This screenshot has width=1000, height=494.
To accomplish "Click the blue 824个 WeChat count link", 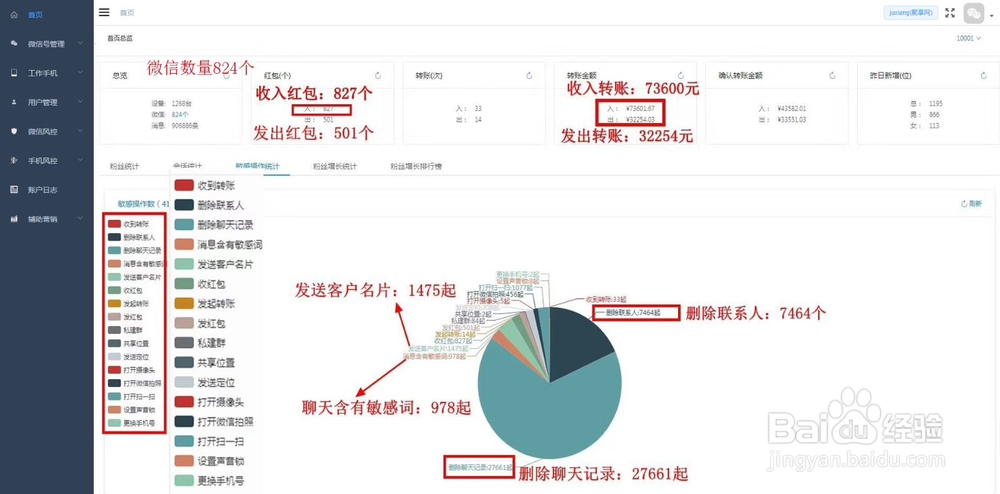I will click(181, 115).
